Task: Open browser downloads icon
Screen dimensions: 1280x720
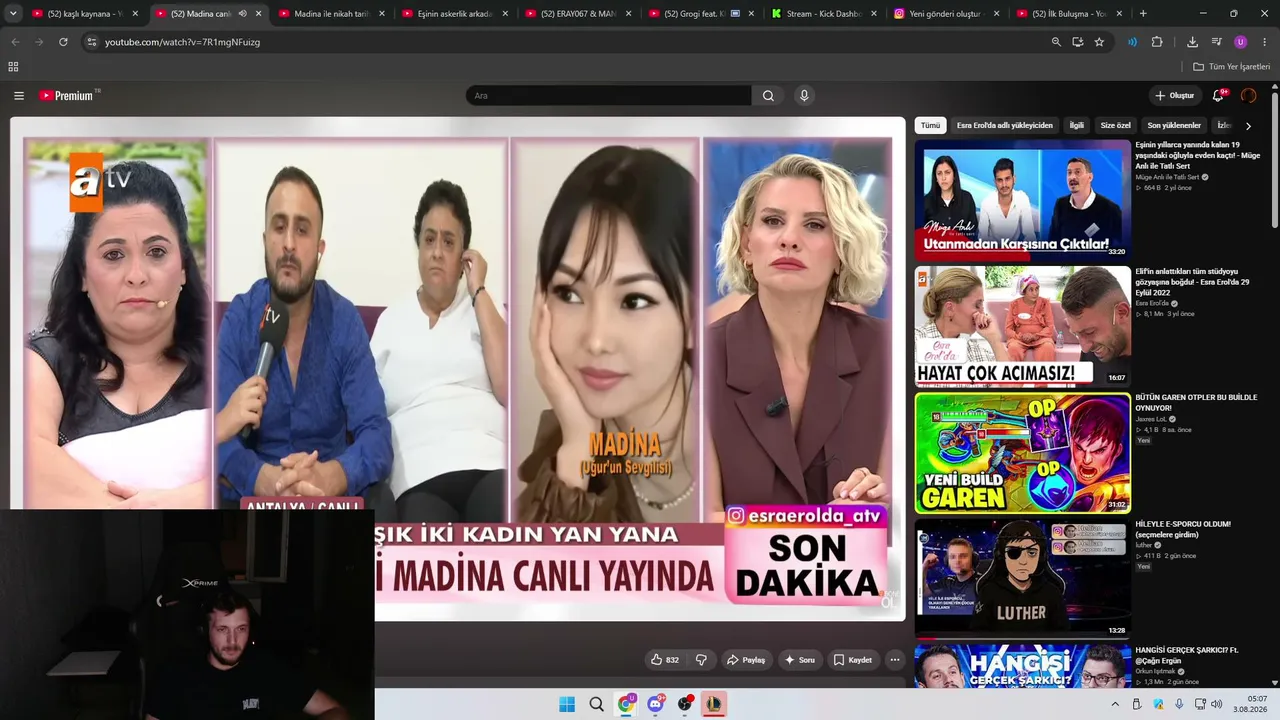Action: (x=1192, y=42)
